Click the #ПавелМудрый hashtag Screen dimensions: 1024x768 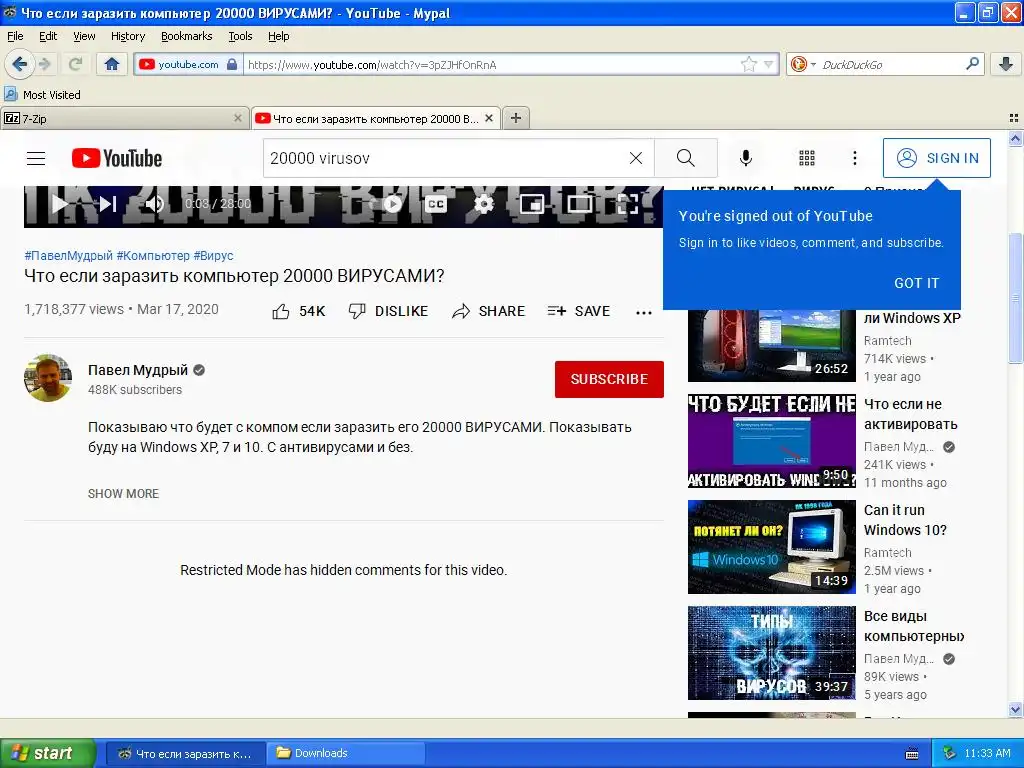69,256
